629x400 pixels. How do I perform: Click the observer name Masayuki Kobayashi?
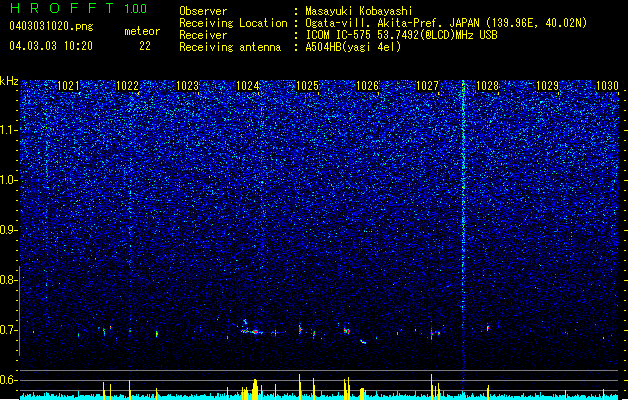(359, 11)
